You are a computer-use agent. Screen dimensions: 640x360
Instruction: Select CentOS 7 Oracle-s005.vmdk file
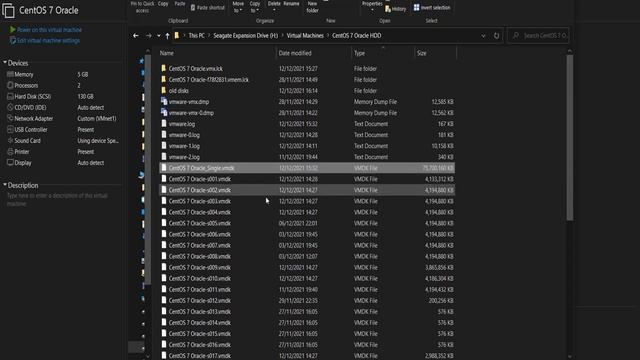307,223
